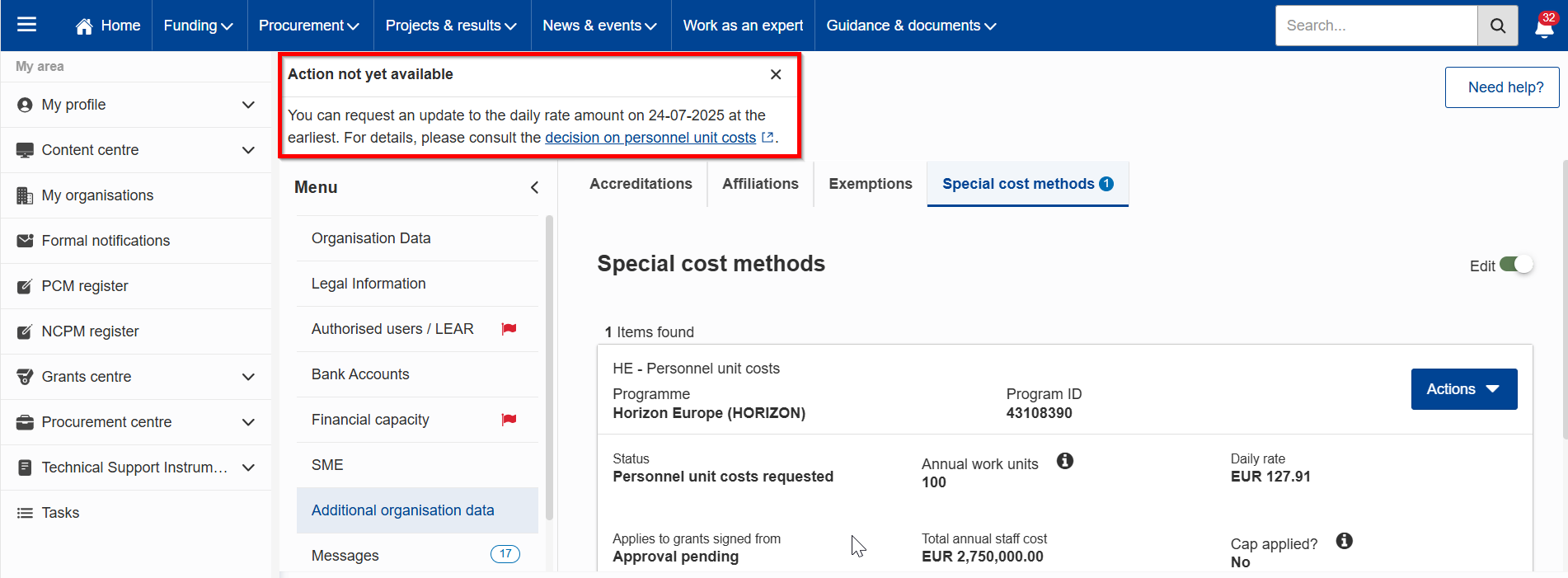Viewport: 1568px width, 578px height.
Task: Toggle the Edit switch off
Action: (1515, 265)
